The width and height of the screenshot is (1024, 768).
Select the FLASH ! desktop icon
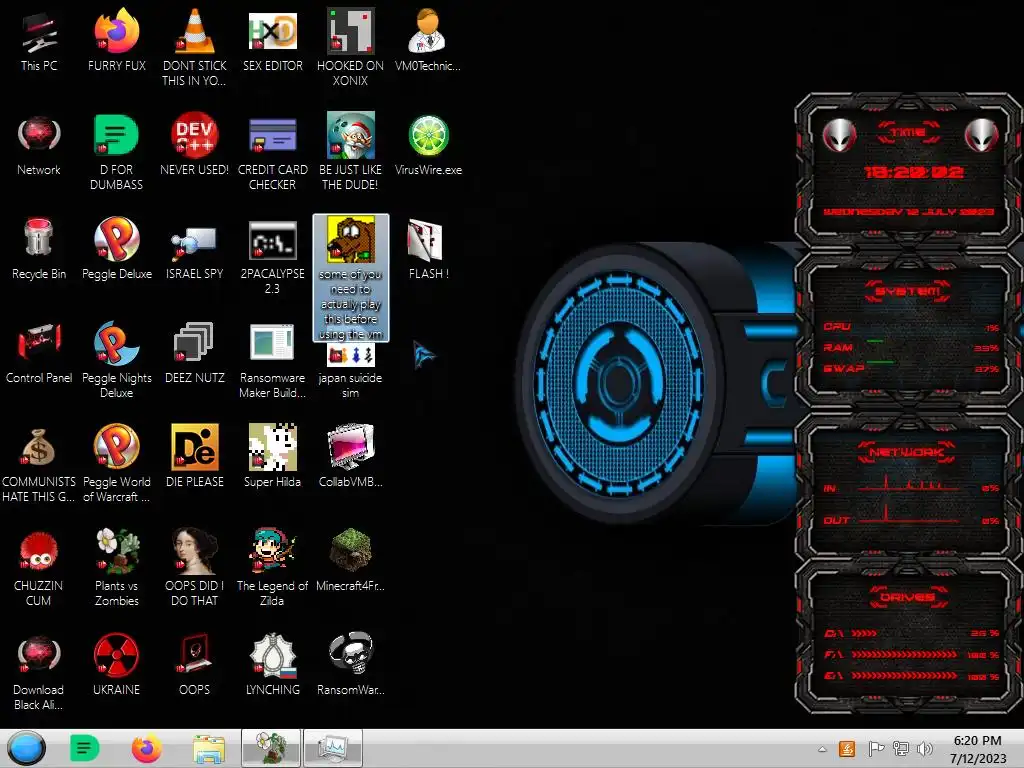tap(426, 240)
